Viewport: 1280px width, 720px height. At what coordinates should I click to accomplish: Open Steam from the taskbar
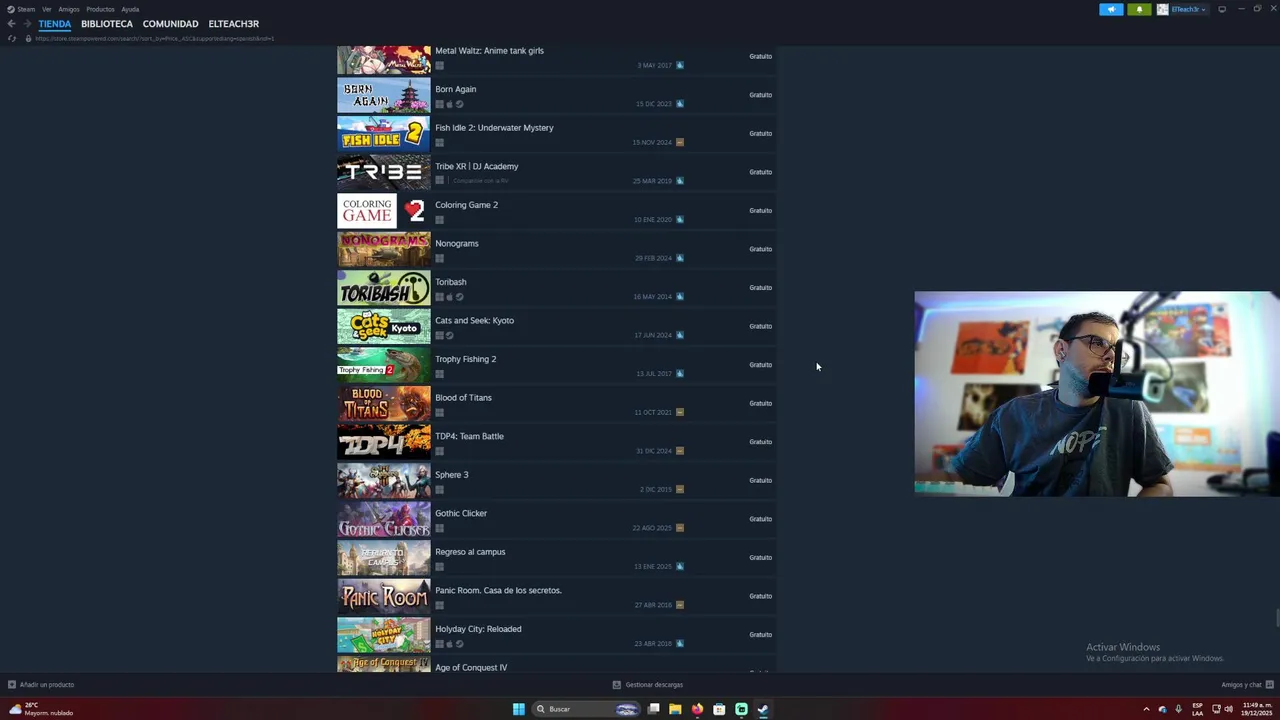(x=763, y=709)
